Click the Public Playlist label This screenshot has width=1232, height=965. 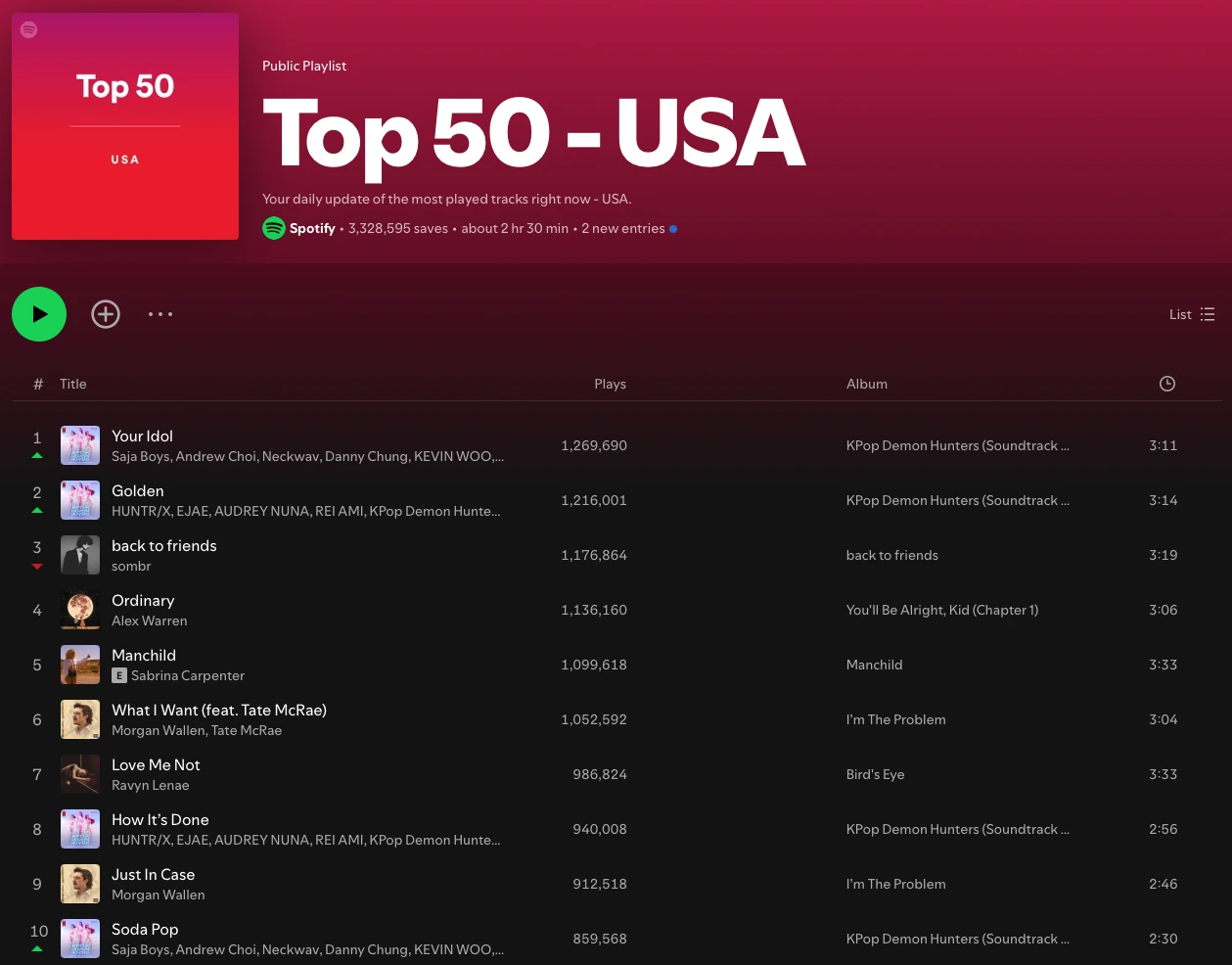(x=304, y=66)
